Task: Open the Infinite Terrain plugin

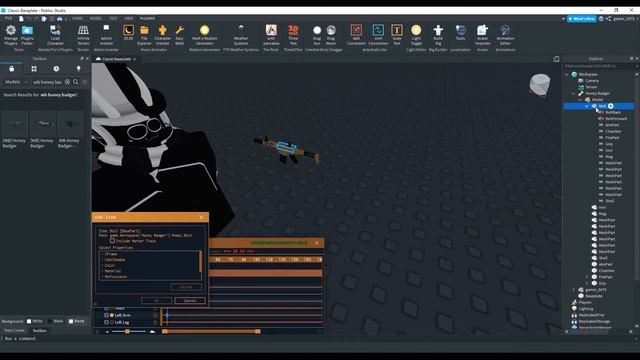Action: [83, 35]
